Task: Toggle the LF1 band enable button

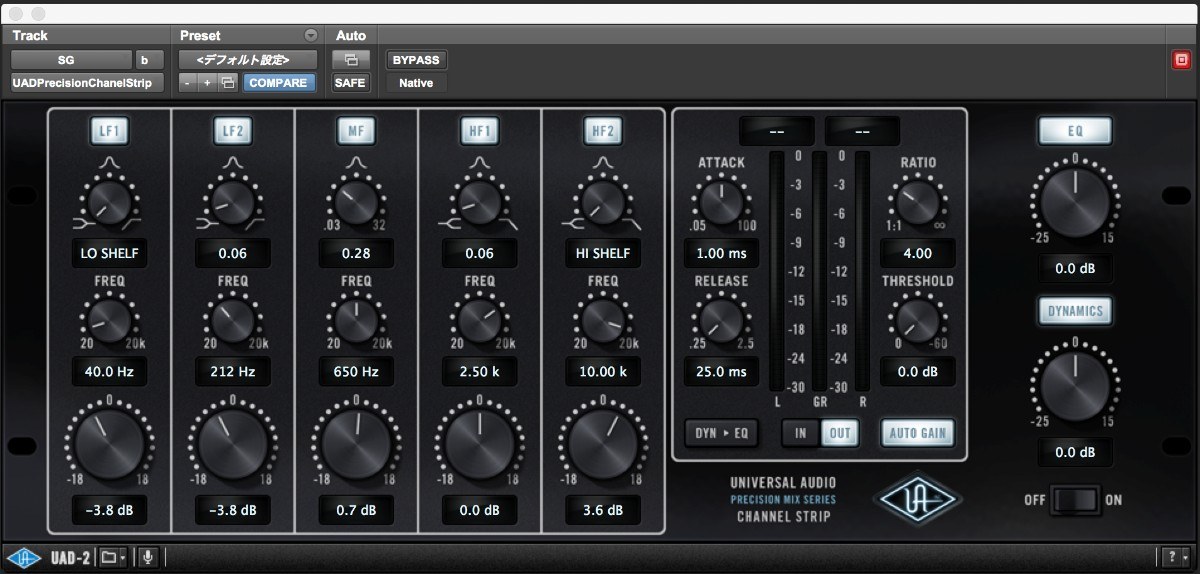Action: [x=110, y=130]
